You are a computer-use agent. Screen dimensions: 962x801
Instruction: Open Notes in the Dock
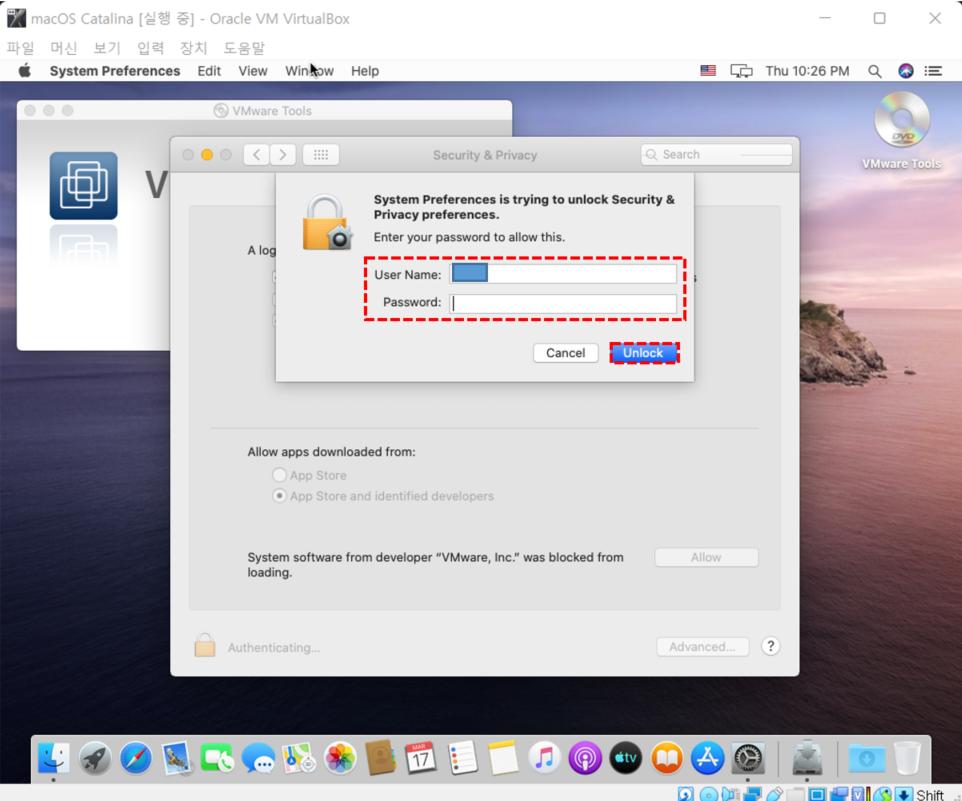point(503,758)
